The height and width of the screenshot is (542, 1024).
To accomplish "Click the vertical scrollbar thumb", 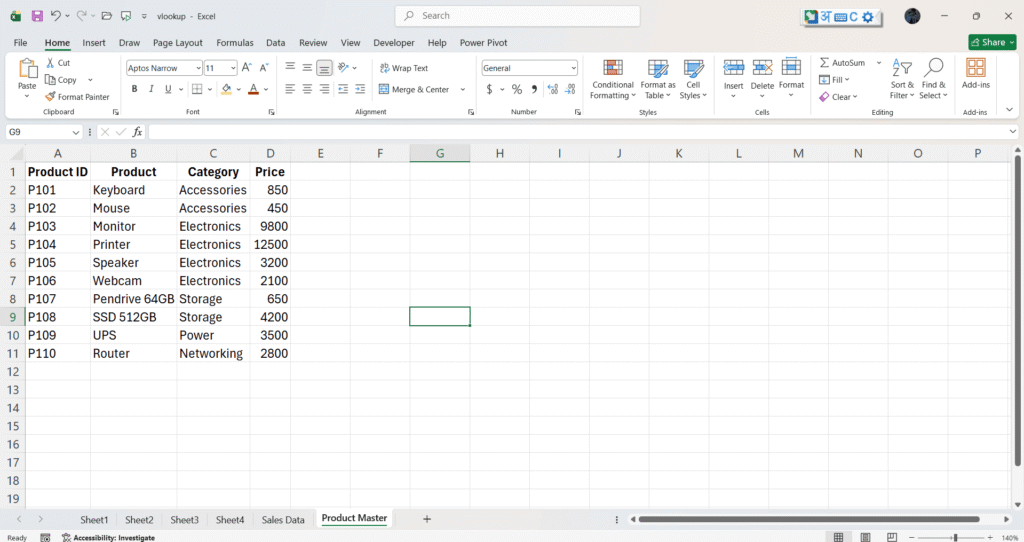I will 1017,310.
